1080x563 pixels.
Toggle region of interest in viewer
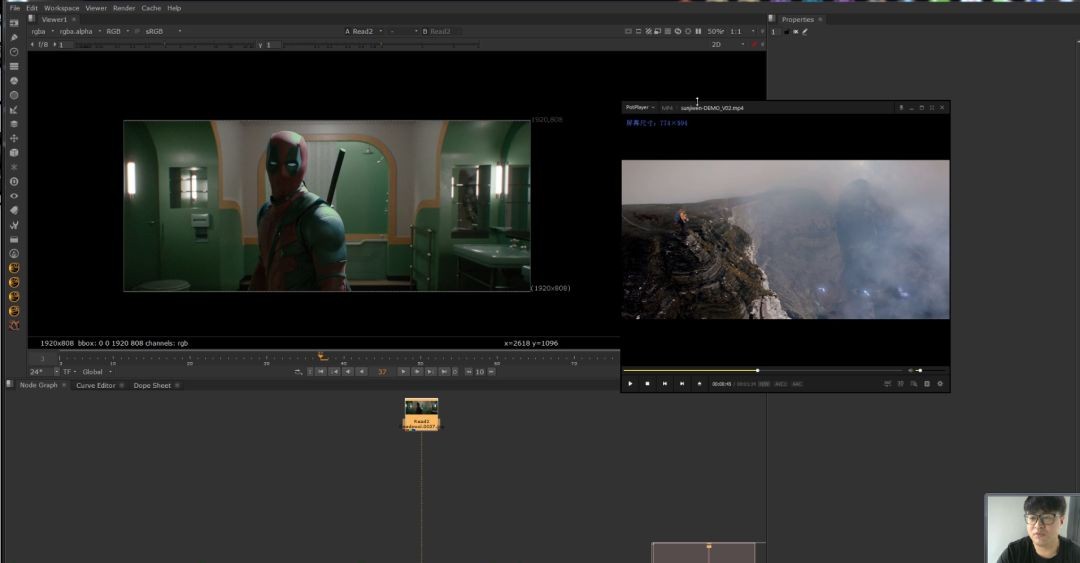tap(638, 31)
